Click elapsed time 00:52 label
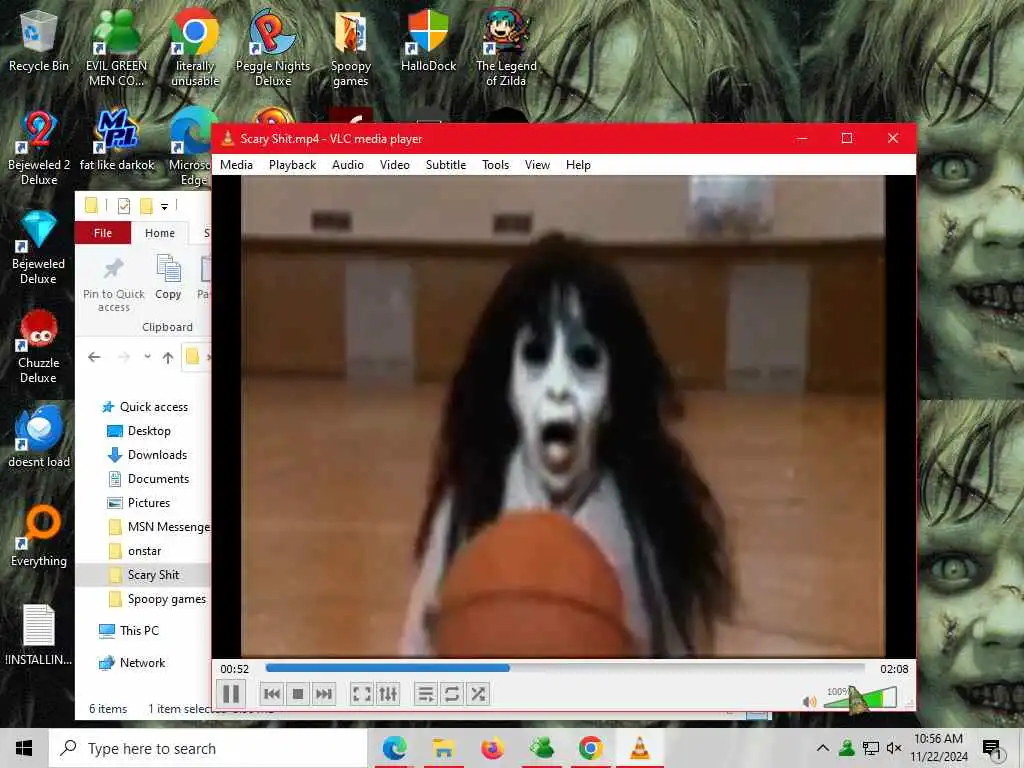 click(234, 669)
